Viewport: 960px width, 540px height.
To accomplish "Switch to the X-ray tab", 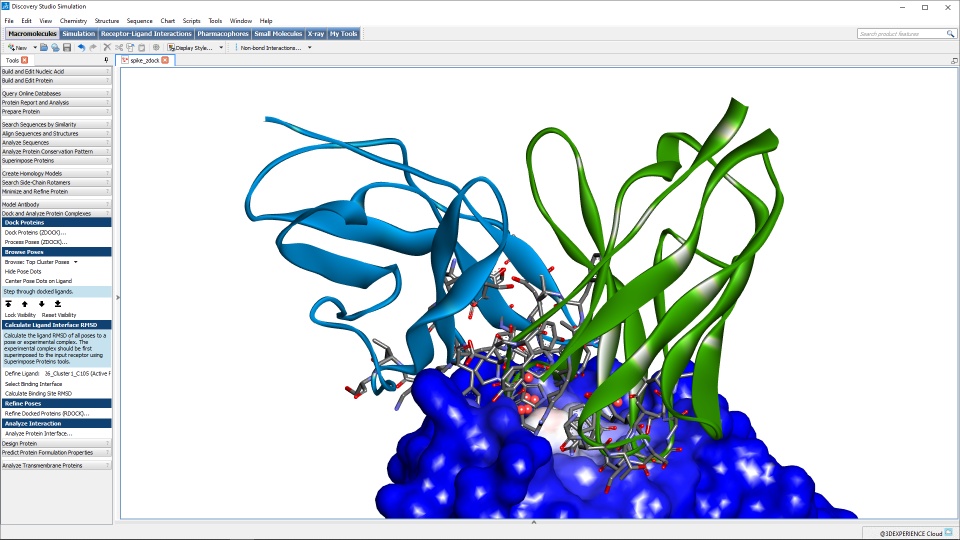I will pos(316,34).
